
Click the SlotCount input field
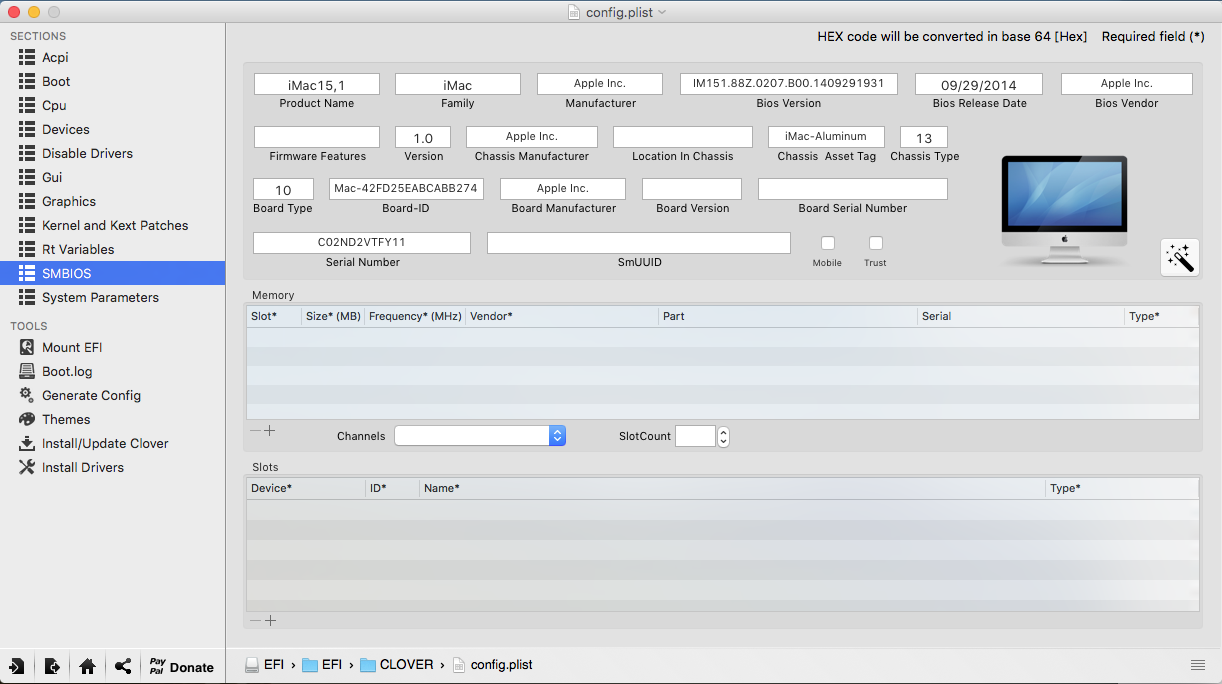696,436
